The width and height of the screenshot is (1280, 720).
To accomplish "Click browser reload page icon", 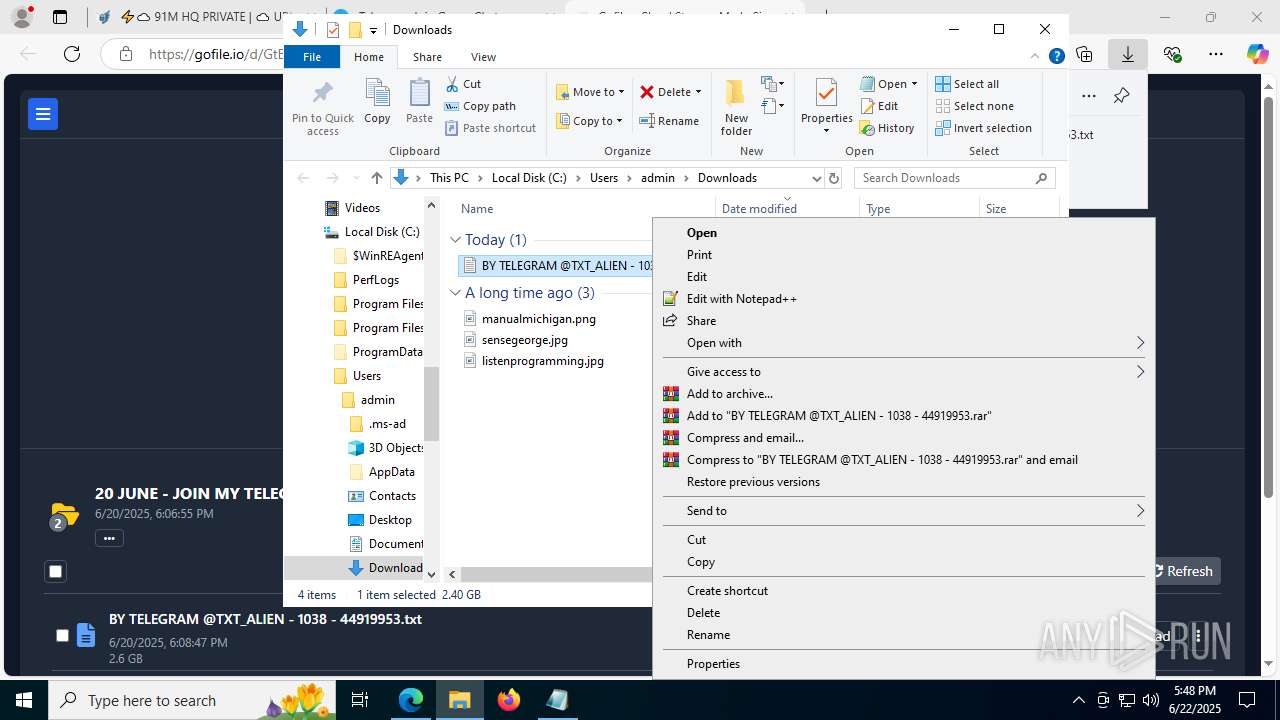I will [x=72, y=54].
